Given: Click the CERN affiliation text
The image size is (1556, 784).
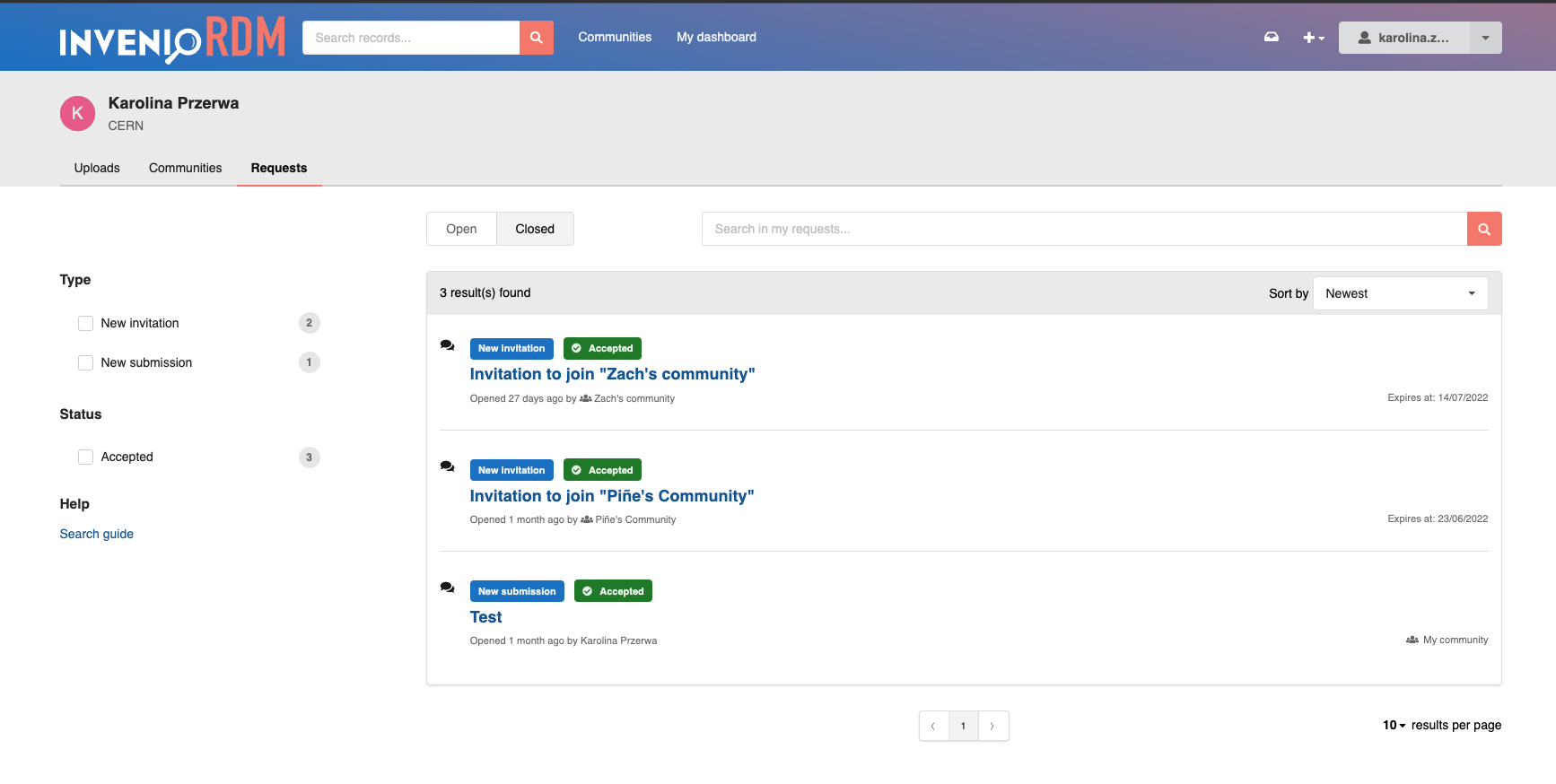Looking at the screenshot, I should click(x=126, y=126).
